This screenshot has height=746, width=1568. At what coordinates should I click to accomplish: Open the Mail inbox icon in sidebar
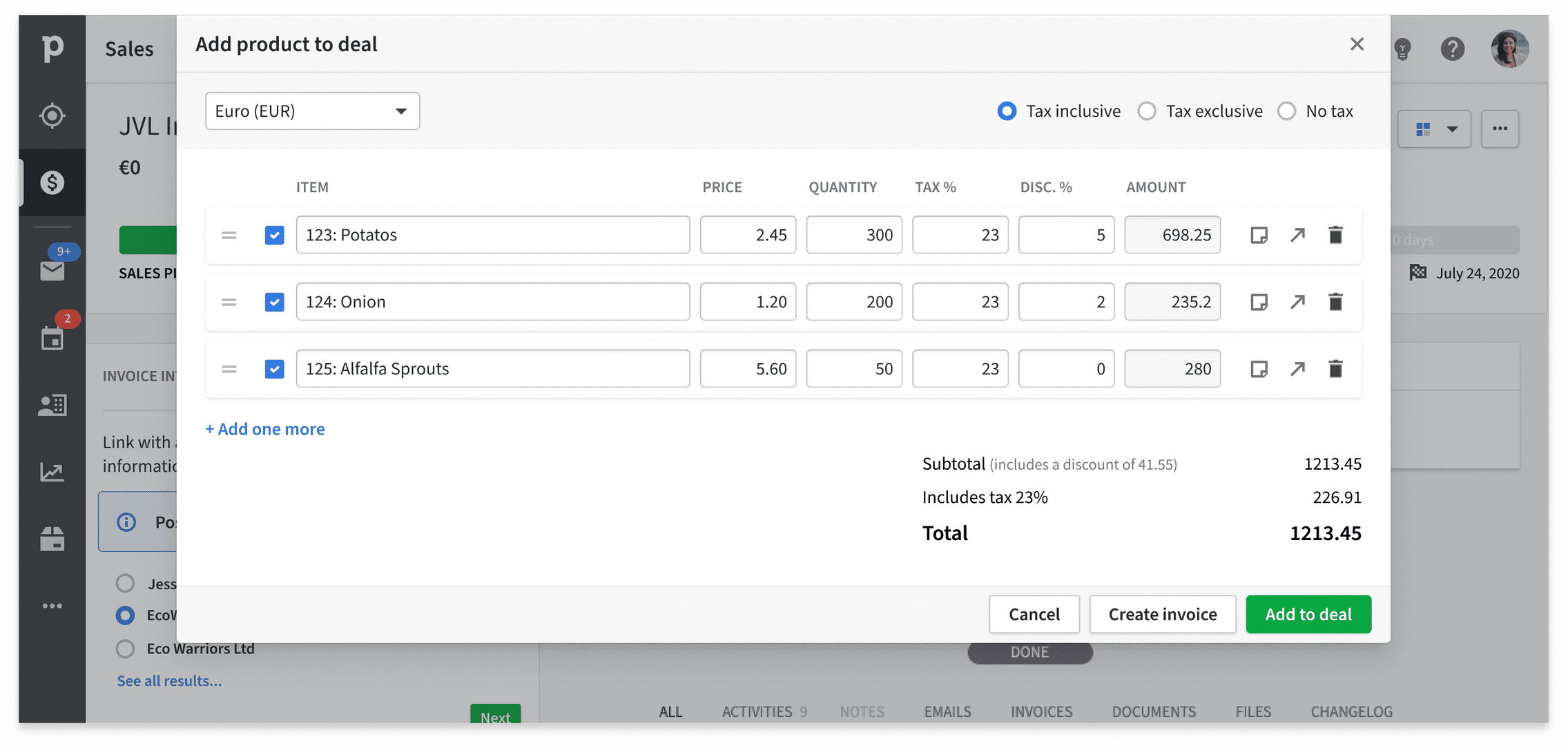coord(52,271)
